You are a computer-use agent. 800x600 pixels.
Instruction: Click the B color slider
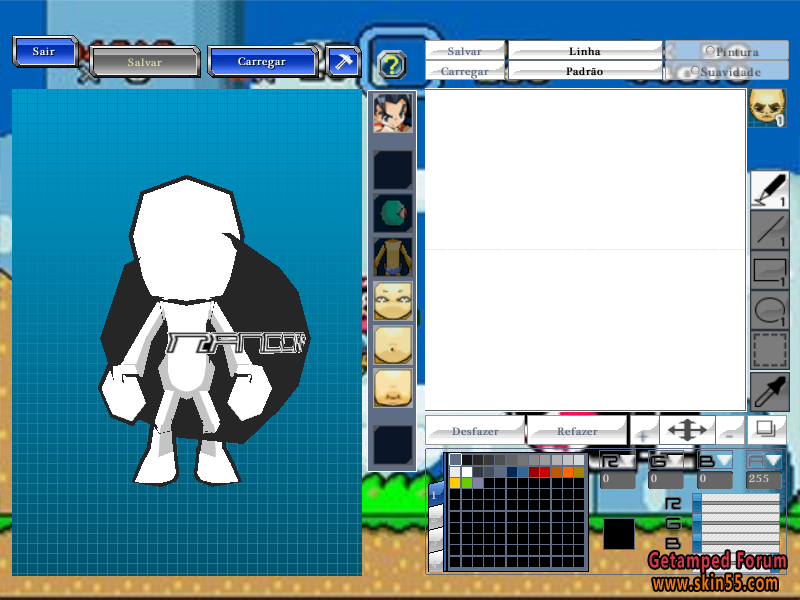pyautogui.click(x=736, y=541)
